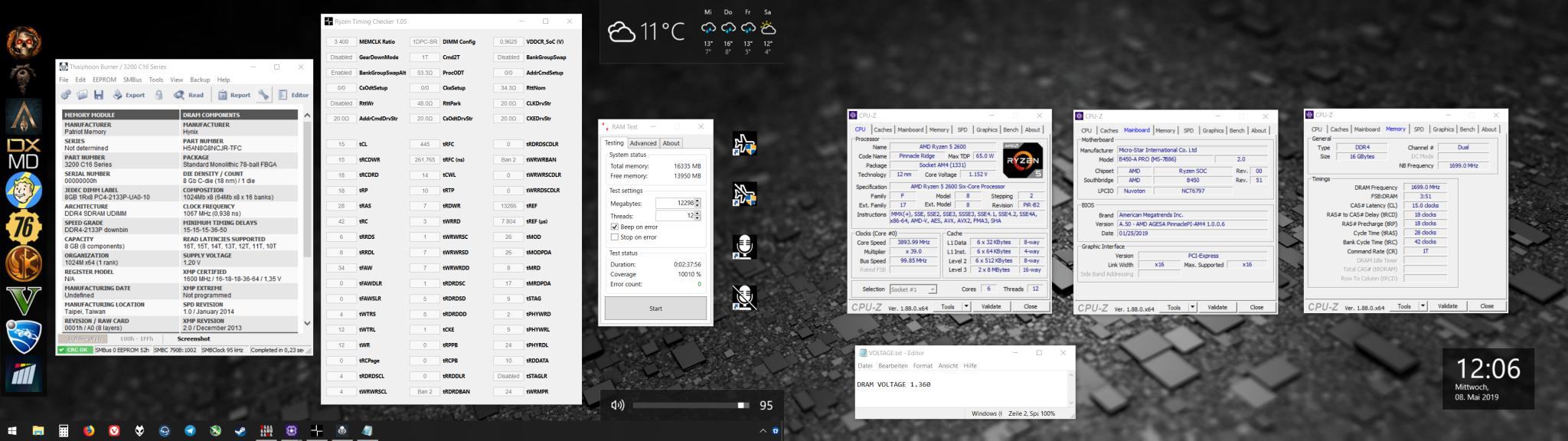Click the Screenshot tab in Thaiphoon Burner
The width and height of the screenshot is (1568, 441).
click(193, 338)
